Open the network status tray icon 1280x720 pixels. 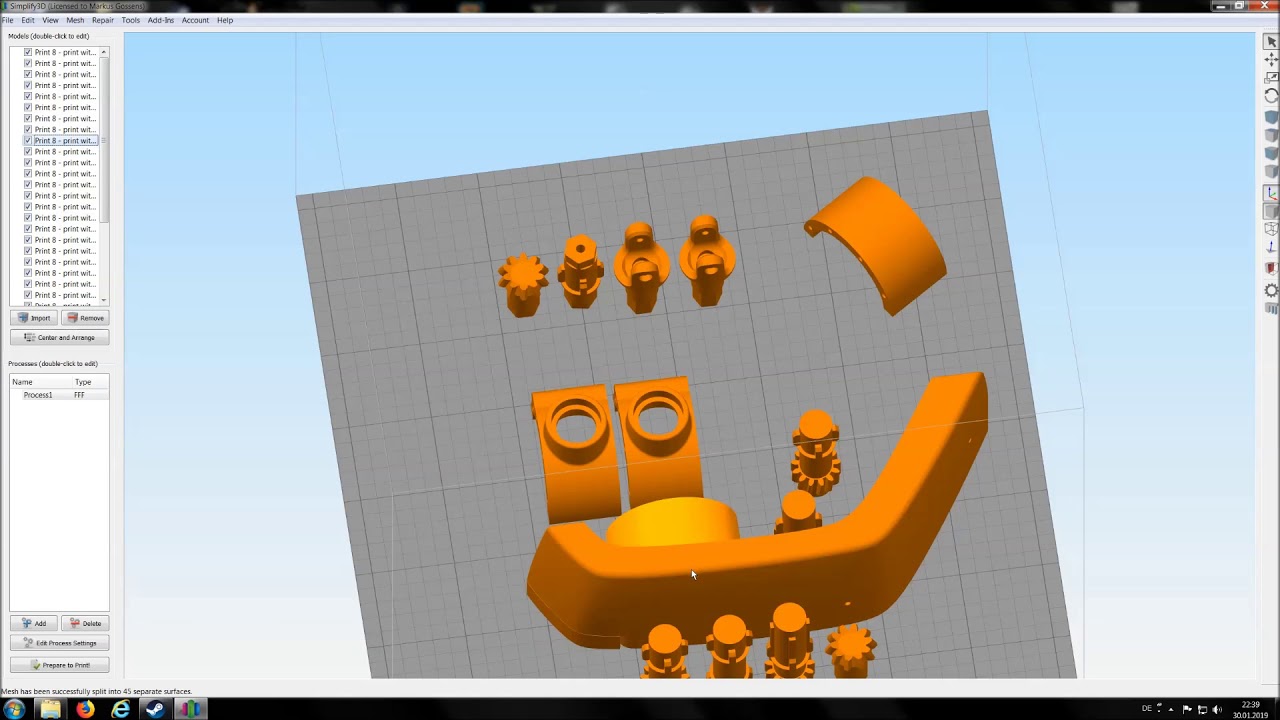(x=1202, y=709)
